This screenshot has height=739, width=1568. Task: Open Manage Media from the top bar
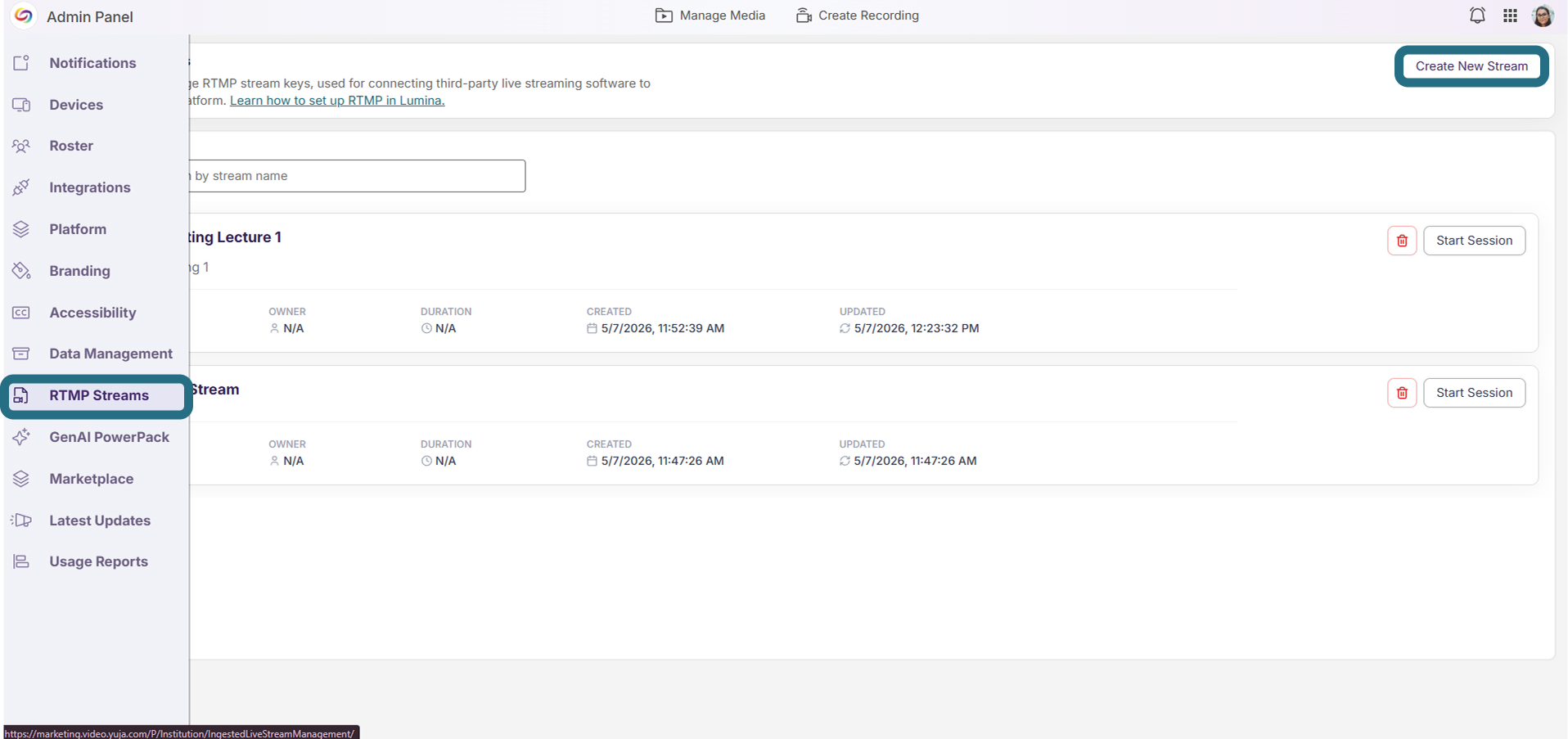710,16
